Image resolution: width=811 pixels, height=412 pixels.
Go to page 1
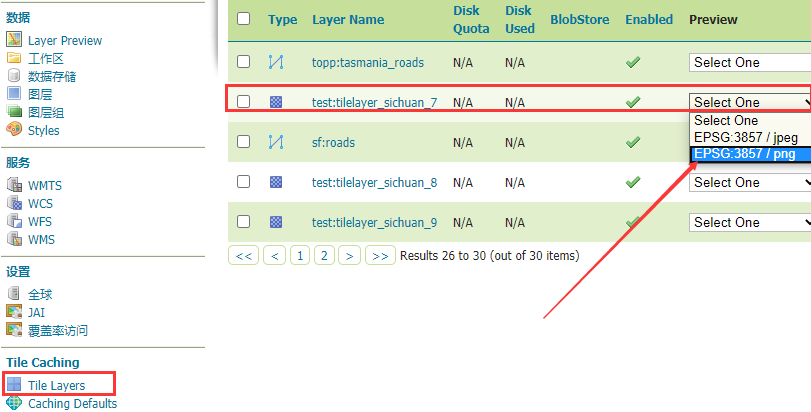pyautogui.click(x=300, y=255)
